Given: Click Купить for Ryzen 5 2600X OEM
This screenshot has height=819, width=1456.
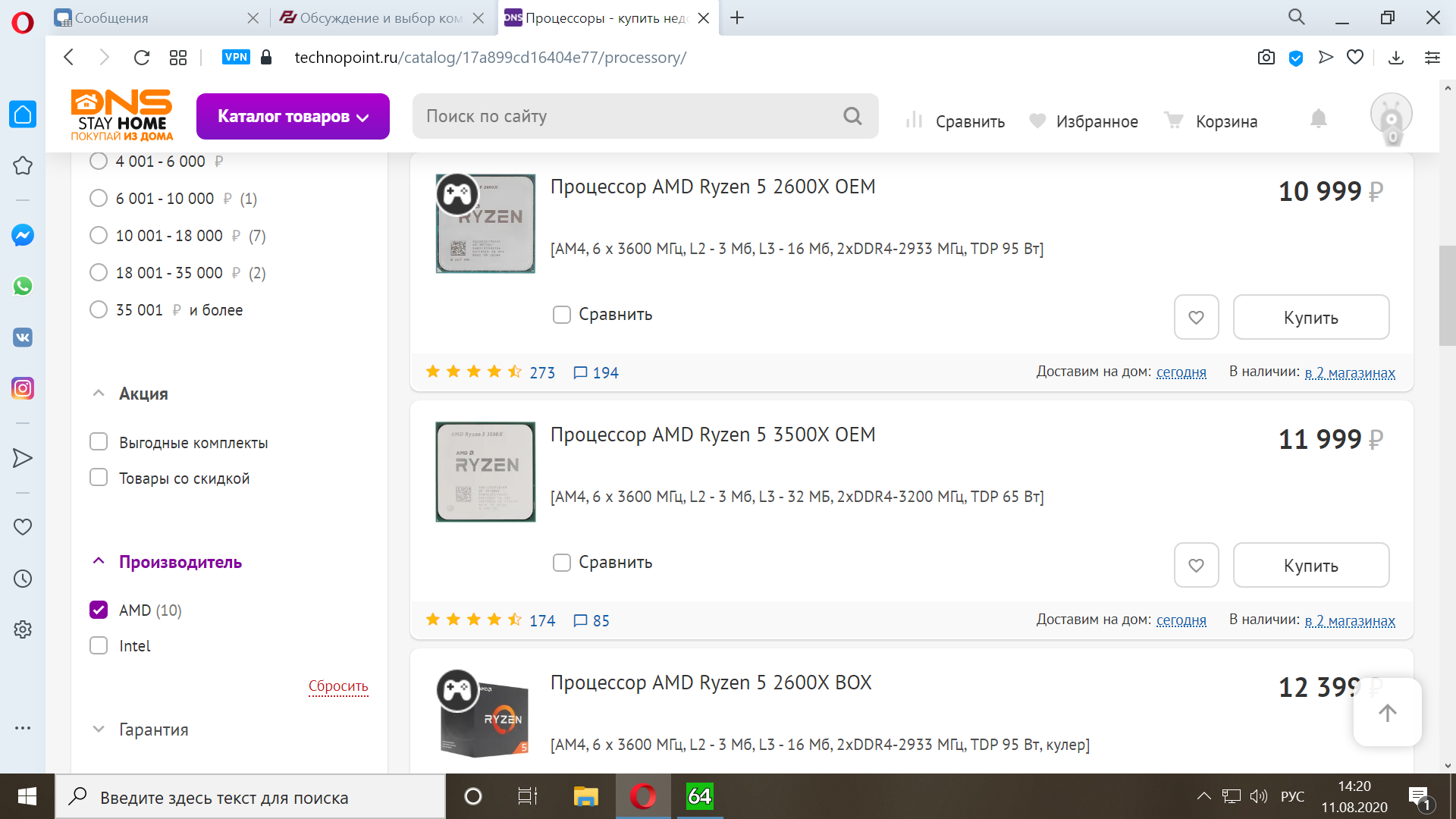Looking at the screenshot, I should tap(1310, 317).
